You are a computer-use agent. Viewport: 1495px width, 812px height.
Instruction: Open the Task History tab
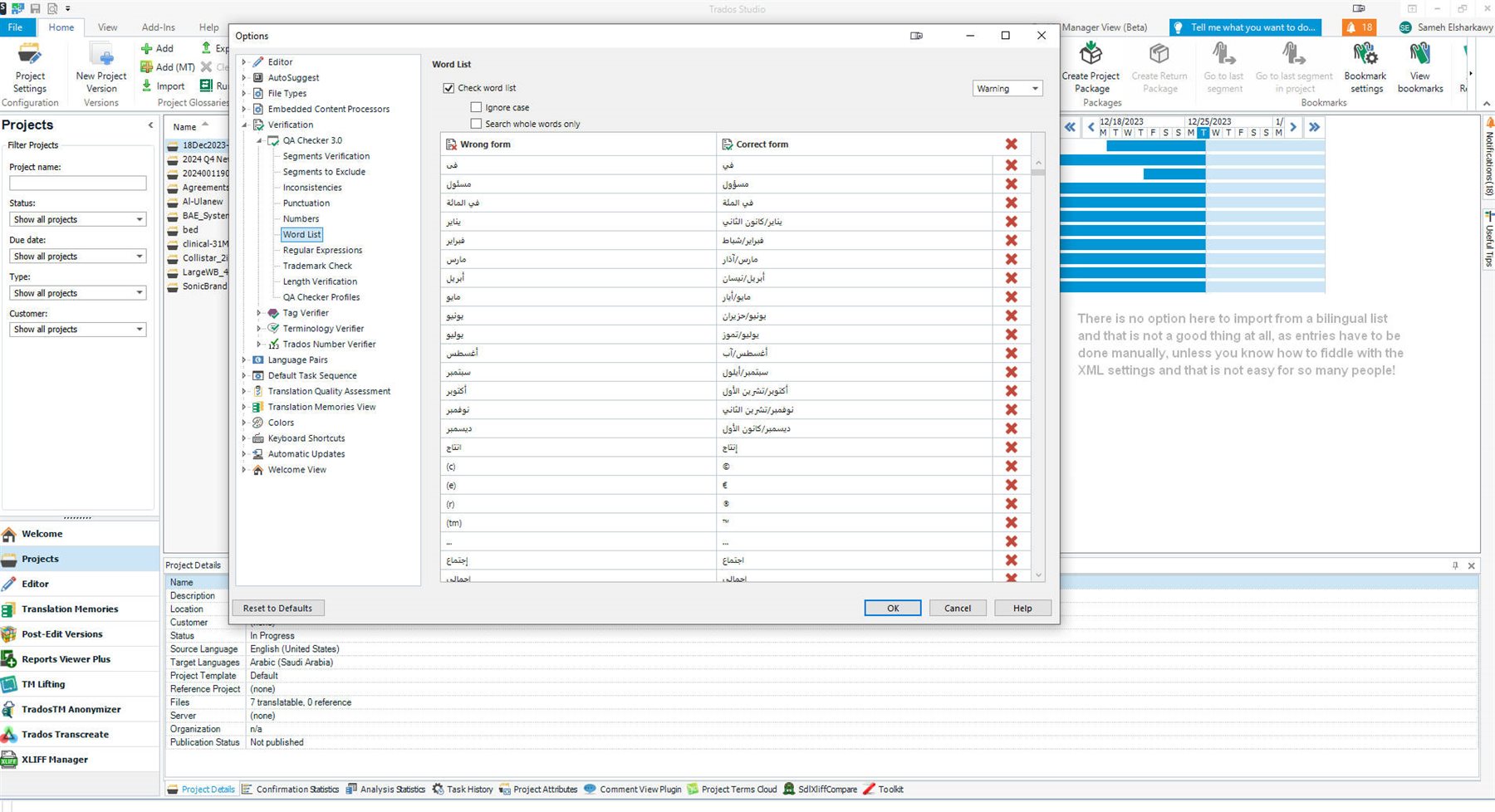(x=463, y=790)
